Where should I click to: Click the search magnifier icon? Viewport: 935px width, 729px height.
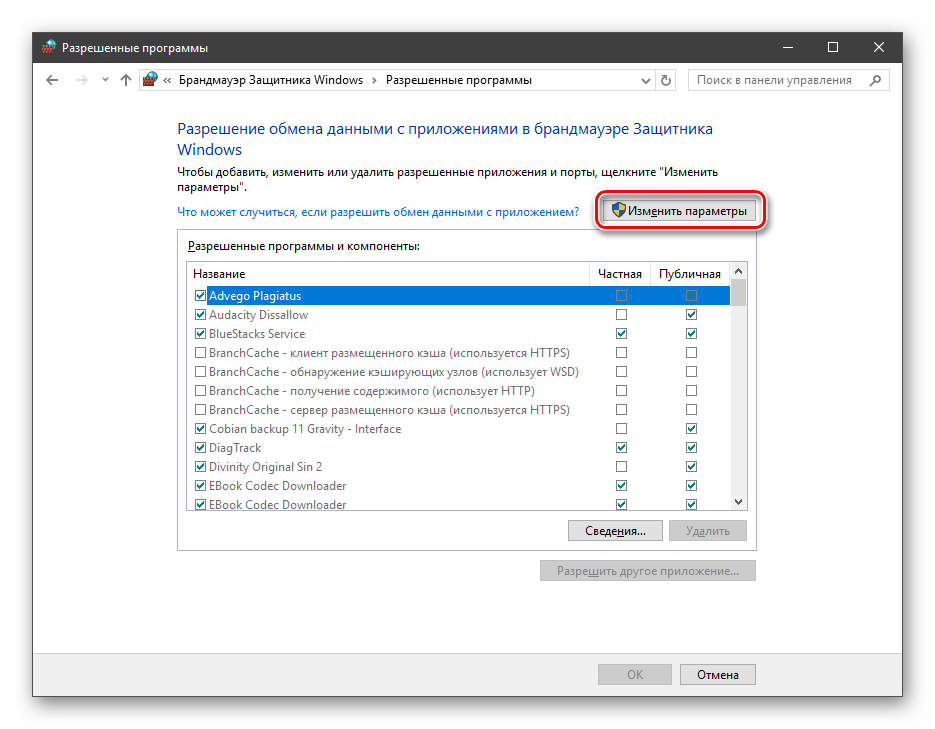pyautogui.click(x=877, y=80)
